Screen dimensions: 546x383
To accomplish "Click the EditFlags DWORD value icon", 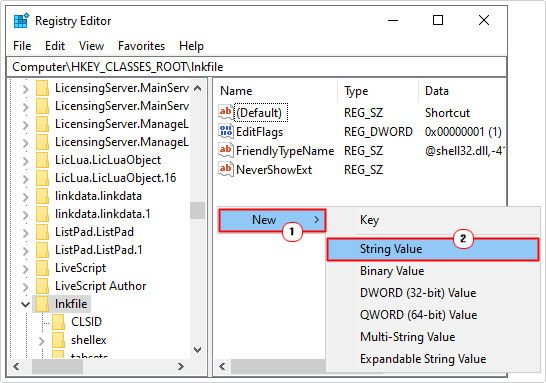I will 226,131.
